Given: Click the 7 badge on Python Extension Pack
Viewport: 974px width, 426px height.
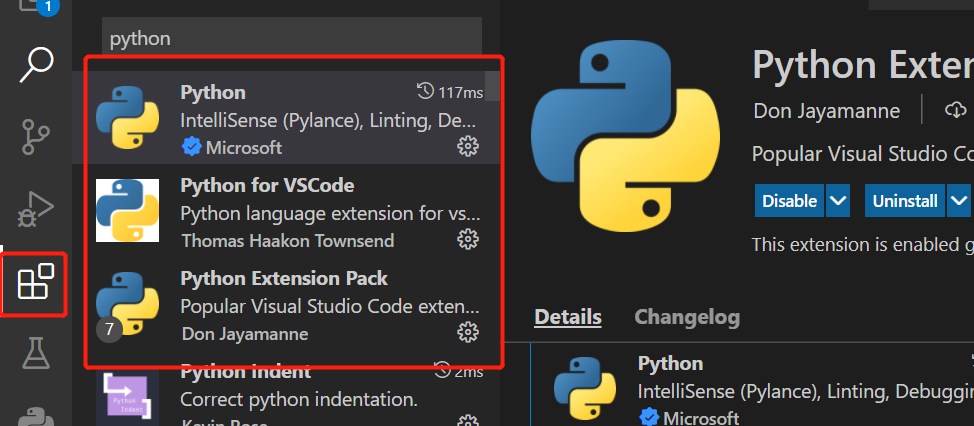Looking at the screenshot, I should [x=109, y=329].
